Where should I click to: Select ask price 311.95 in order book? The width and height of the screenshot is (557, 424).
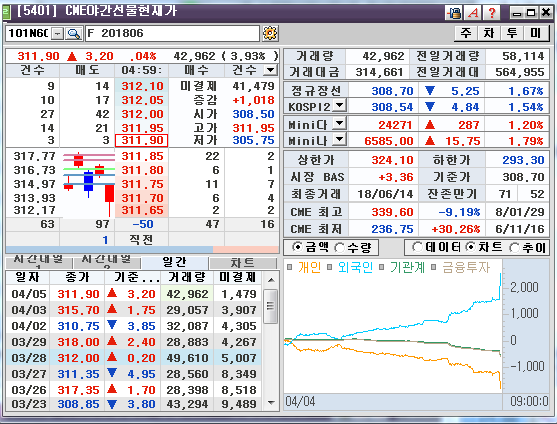pyautogui.click(x=142, y=127)
